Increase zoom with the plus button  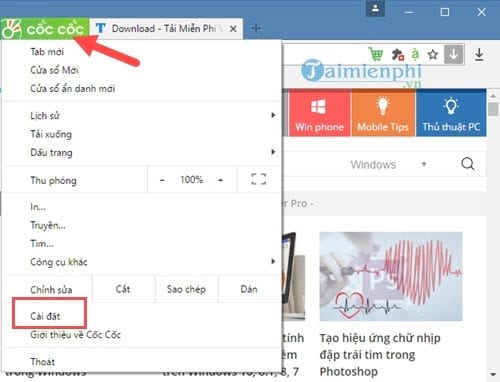[x=220, y=180]
